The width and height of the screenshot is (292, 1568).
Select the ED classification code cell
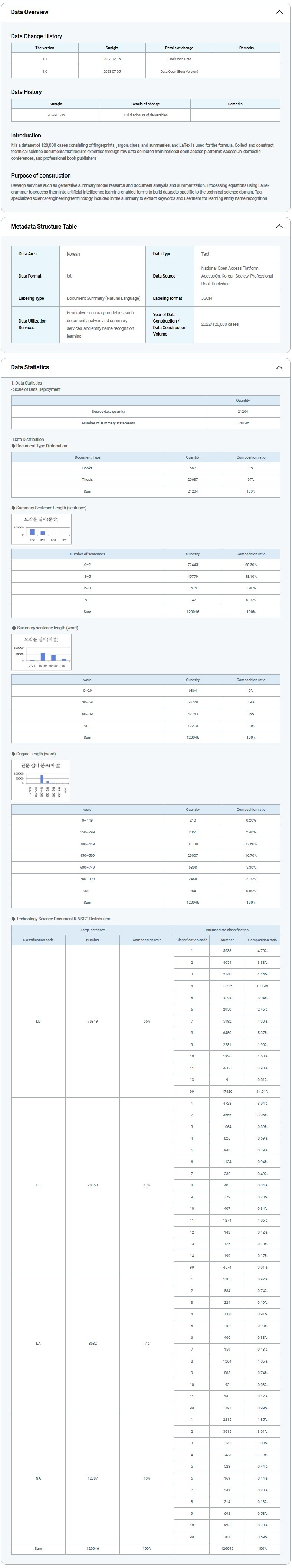click(x=38, y=1021)
